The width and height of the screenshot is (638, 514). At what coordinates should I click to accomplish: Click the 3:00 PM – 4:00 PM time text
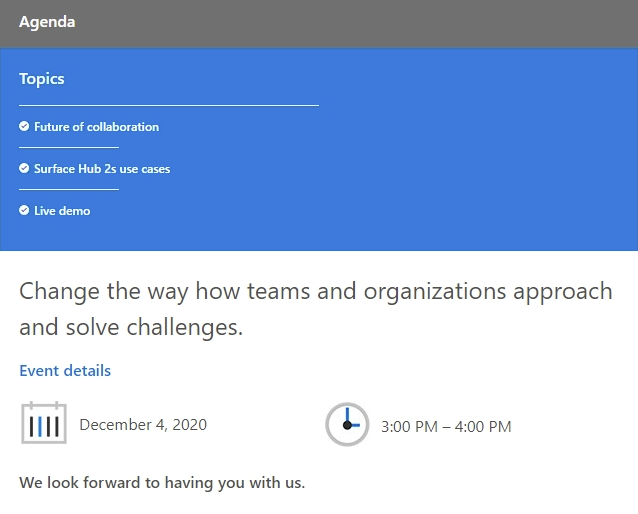446,427
